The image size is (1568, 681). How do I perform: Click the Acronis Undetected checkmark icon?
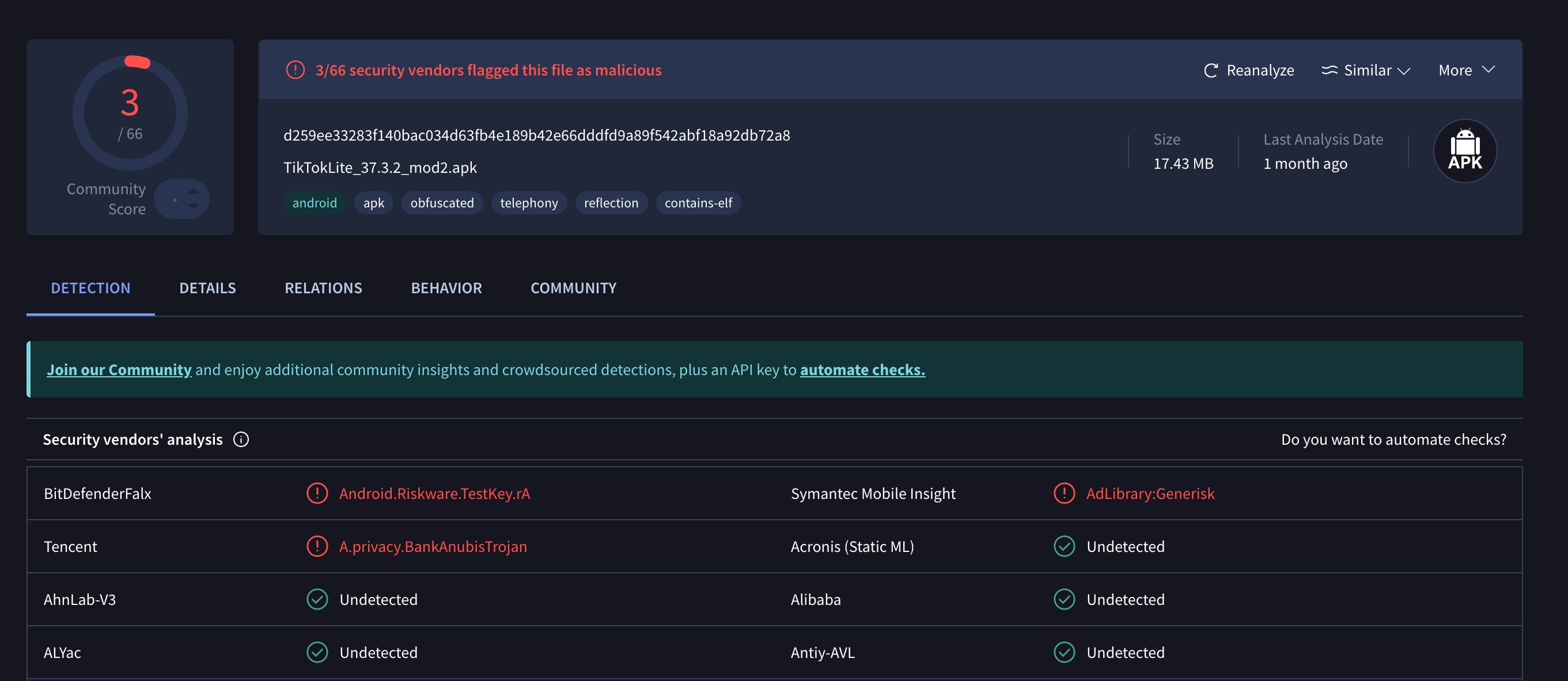point(1064,546)
